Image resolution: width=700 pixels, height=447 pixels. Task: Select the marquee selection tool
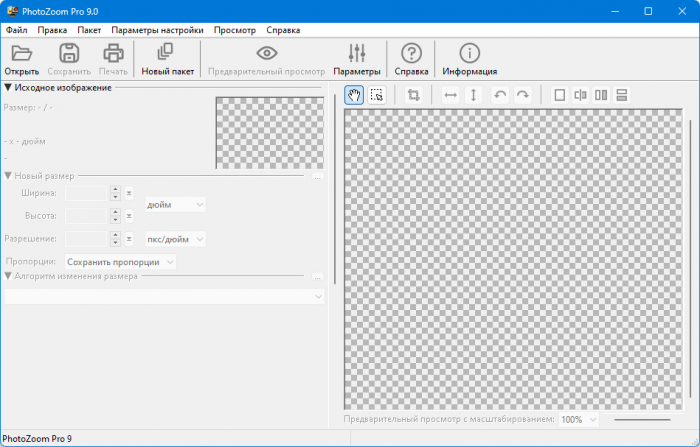[377, 95]
